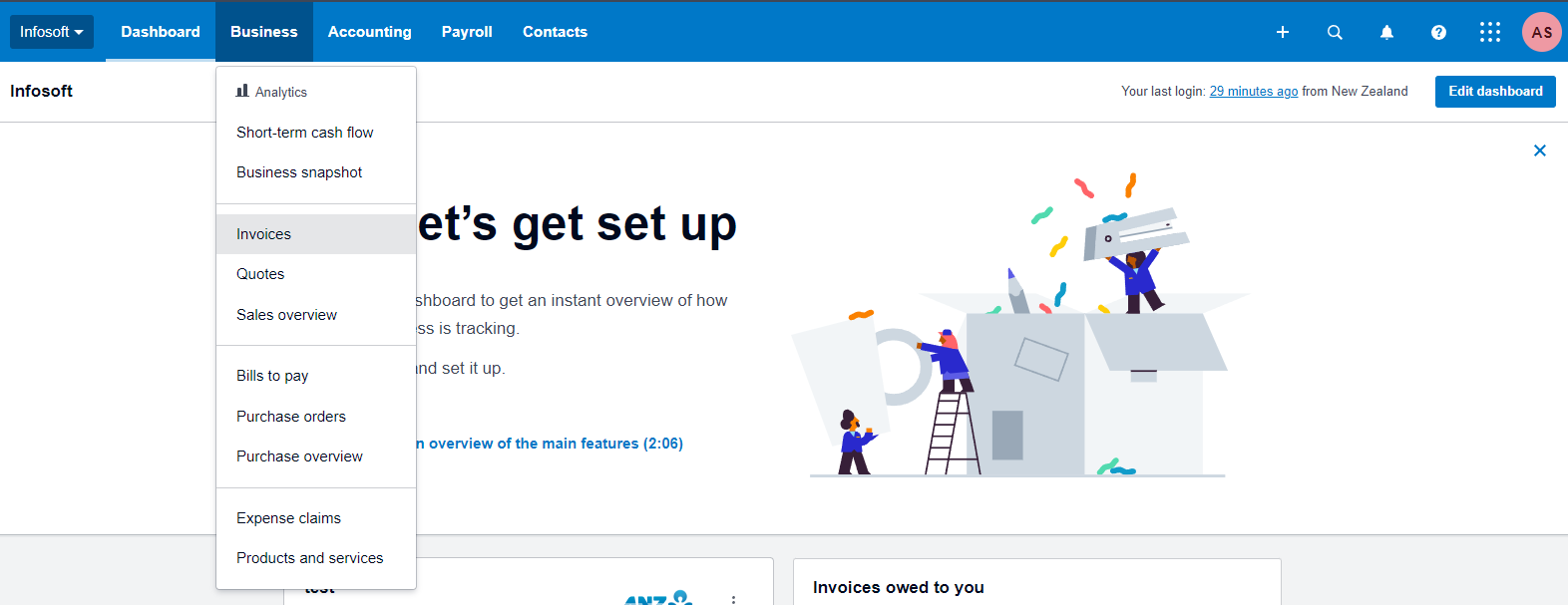The height and width of the screenshot is (605, 1568).
Task: Click the 29 minutes ago login link
Action: (x=1254, y=91)
